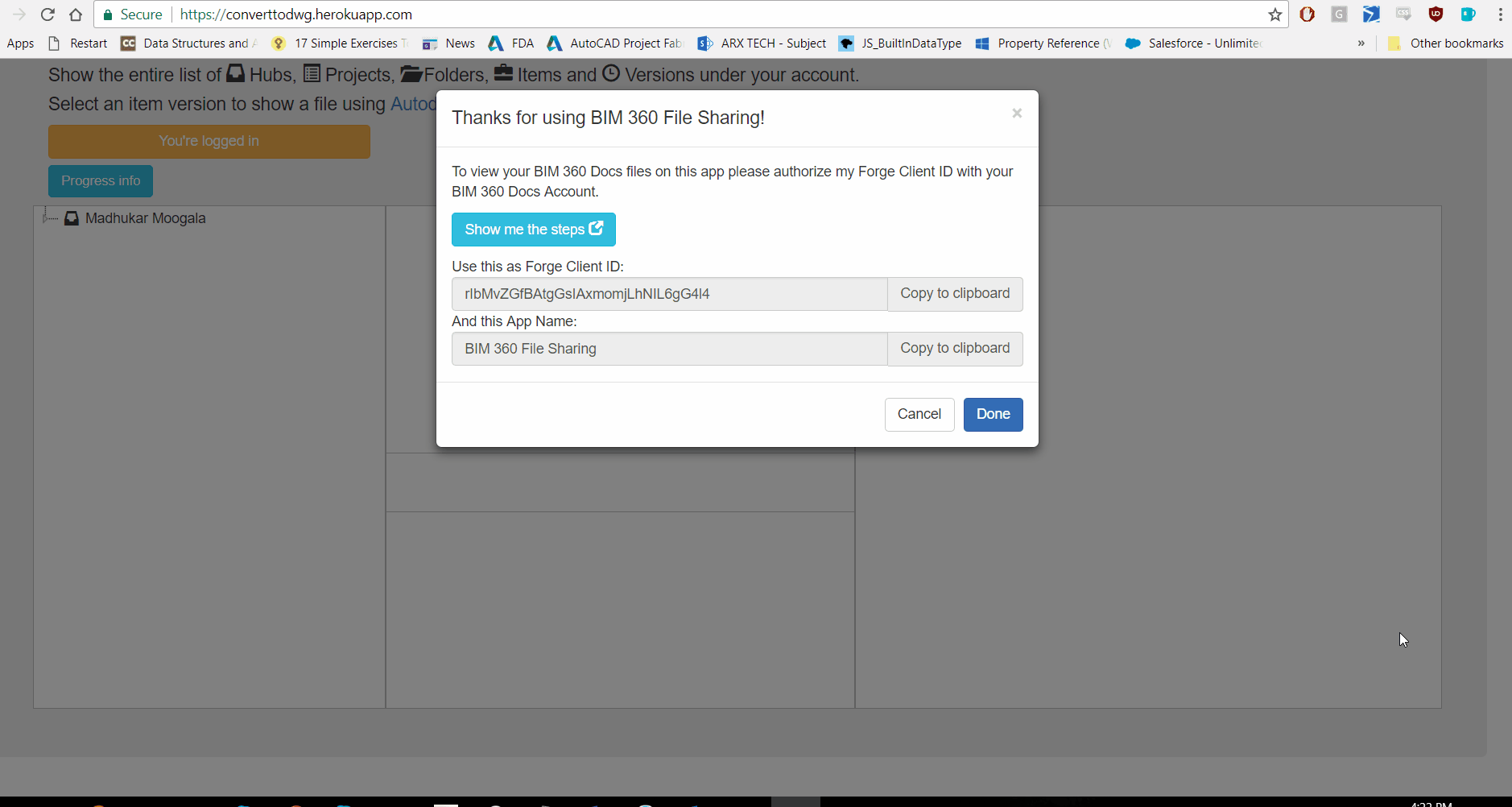Open the AutoCAD Project Fab bookmark
1512x807 pixels.
coord(614,43)
